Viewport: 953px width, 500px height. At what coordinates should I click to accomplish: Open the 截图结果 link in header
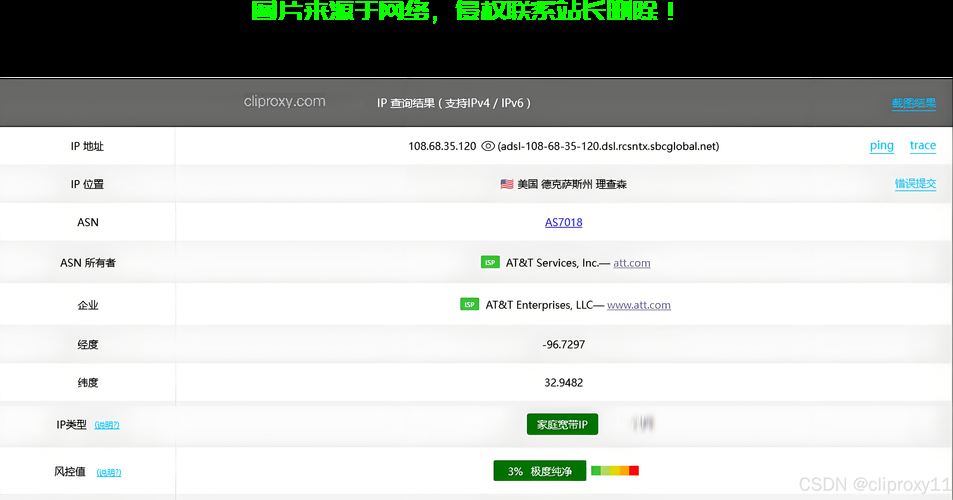tap(913, 103)
